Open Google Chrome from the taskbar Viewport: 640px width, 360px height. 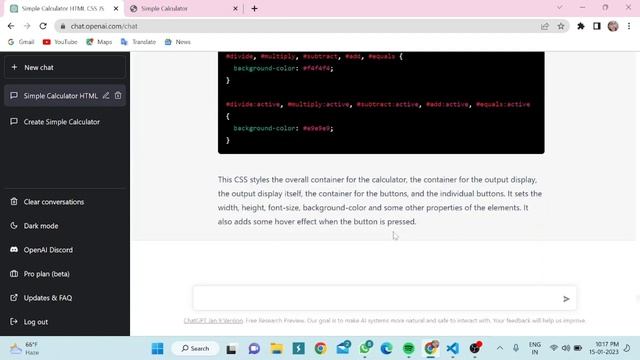(x=320, y=349)
